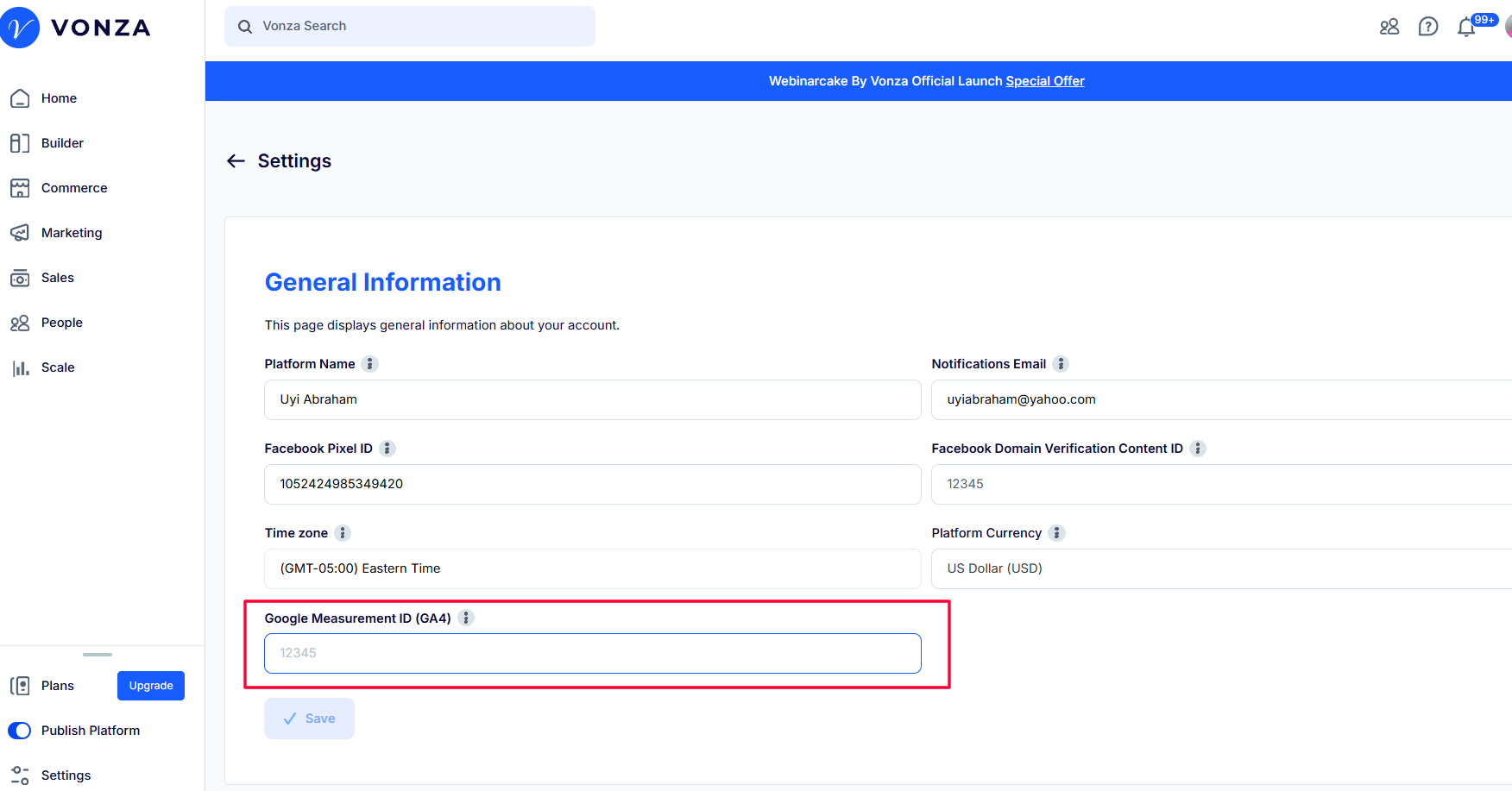Go to Commerce menu item
The image size is (1512, 791).
pos(74,188)
